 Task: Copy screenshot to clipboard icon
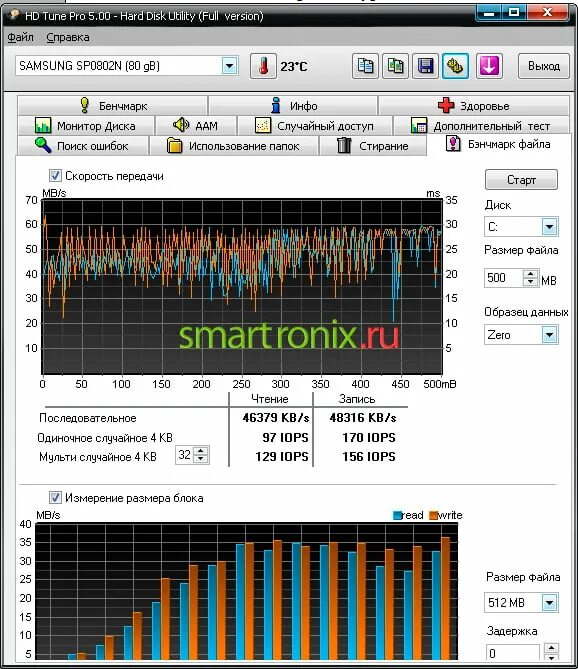tap(395, 66)
